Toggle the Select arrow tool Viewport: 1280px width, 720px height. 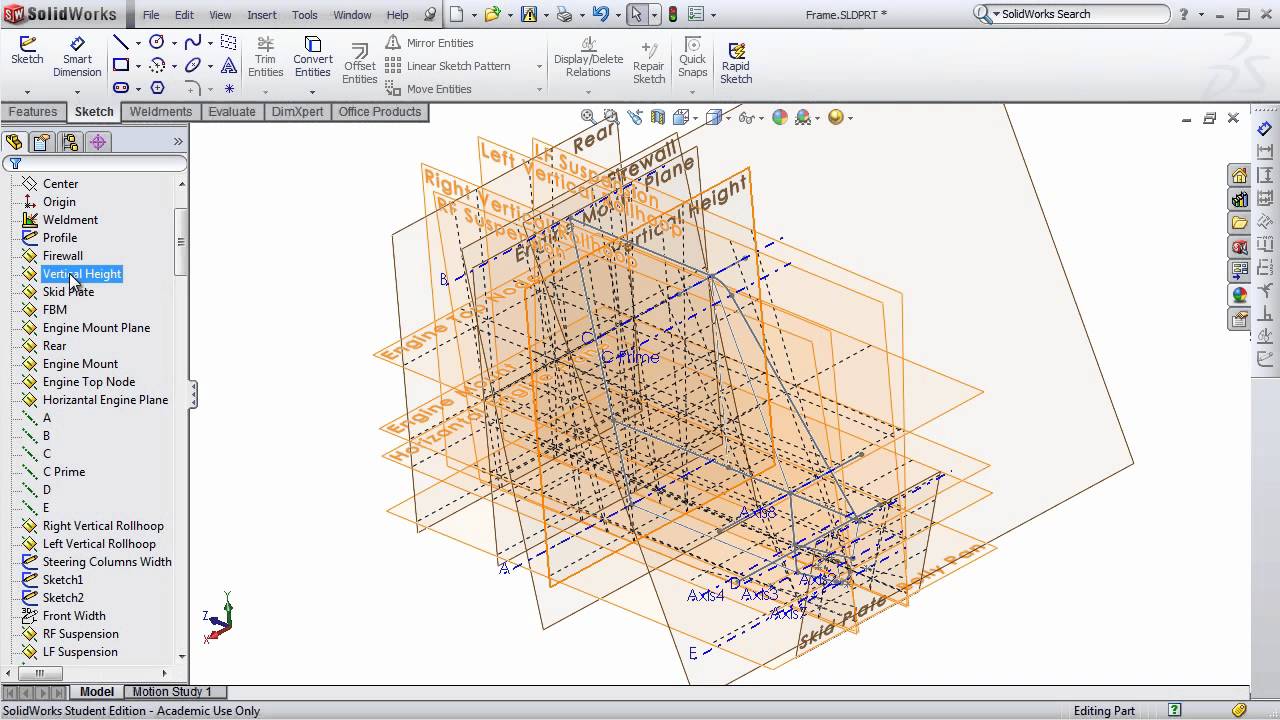(636, 14)
